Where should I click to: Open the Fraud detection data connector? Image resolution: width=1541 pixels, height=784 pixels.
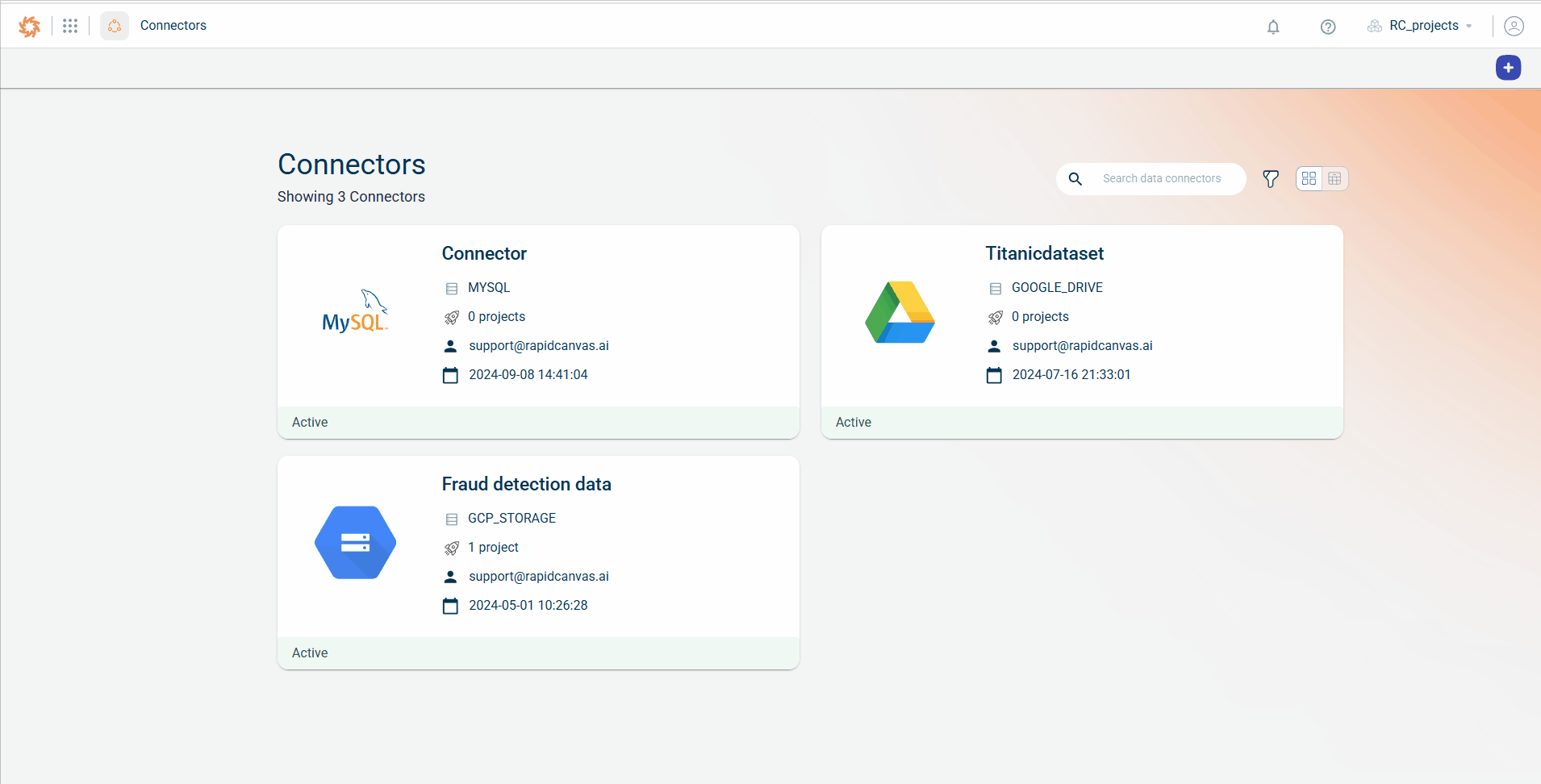pos(526,484)
